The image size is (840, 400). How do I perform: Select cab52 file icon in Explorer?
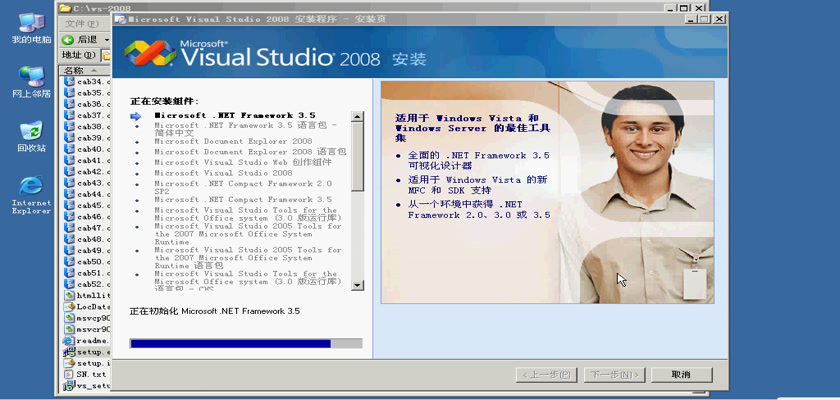click(70, 284)
